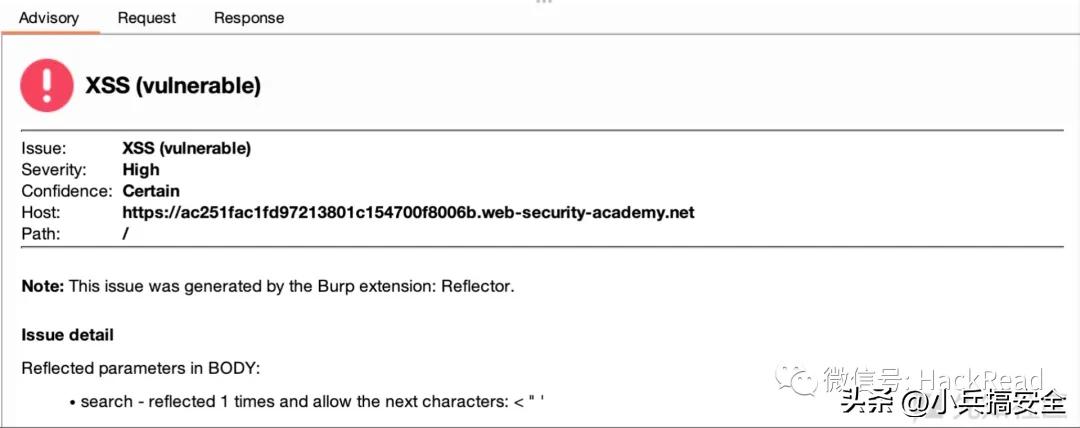Select the Issue value XSS (vulnerable)

pyautogui.click(x=187, y=148)
